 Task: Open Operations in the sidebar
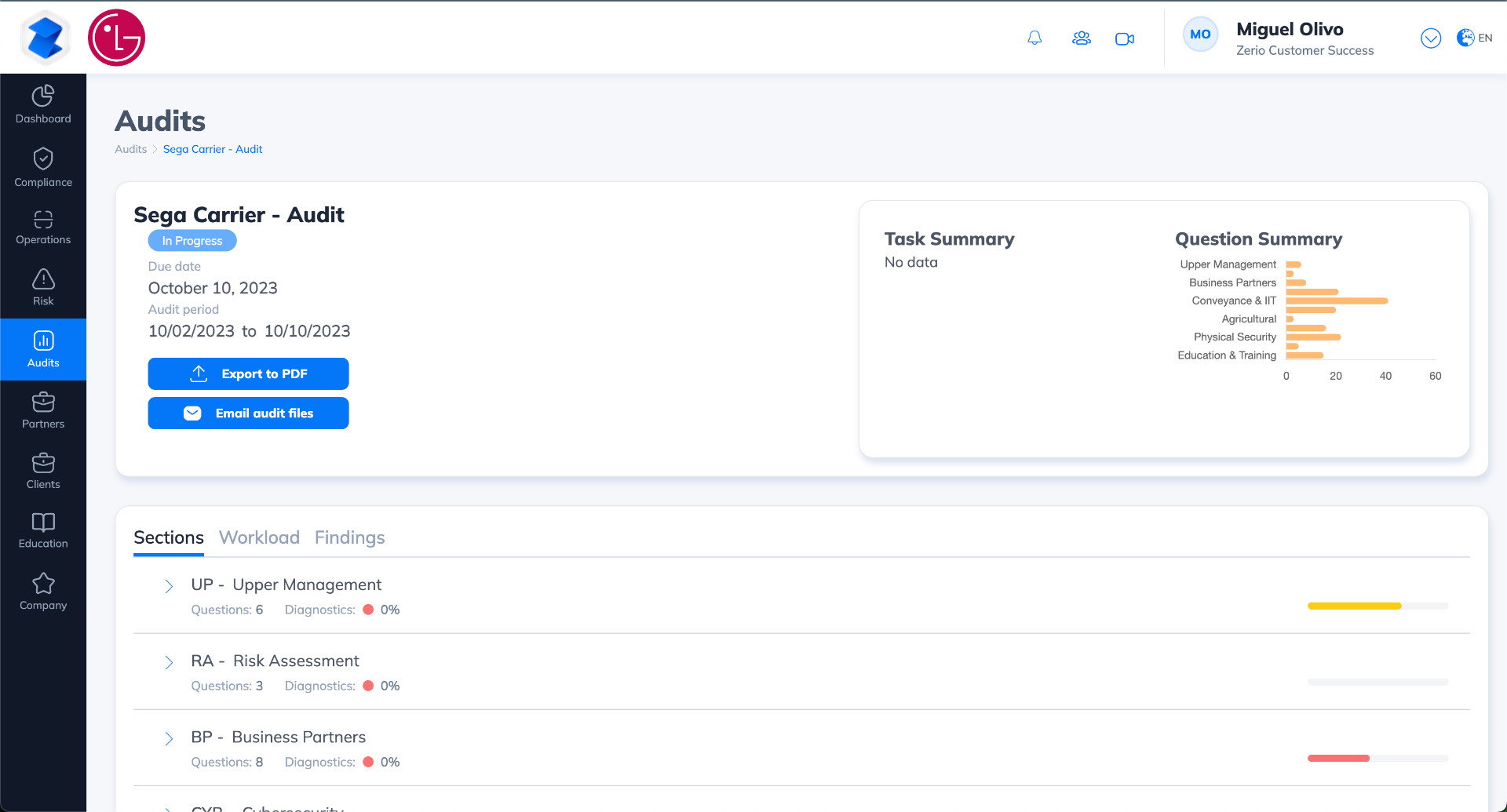point(43,228)
